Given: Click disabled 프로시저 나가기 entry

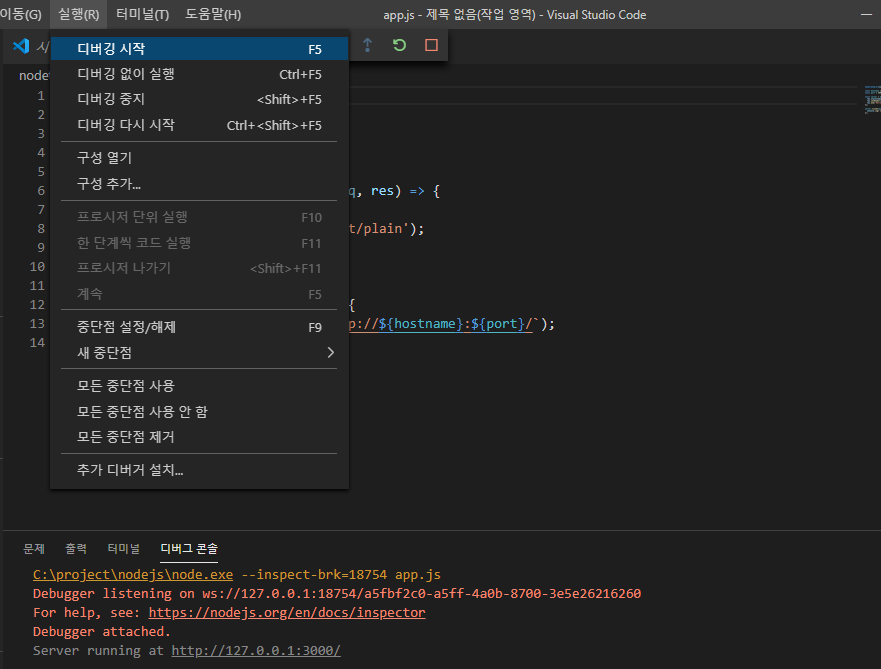Looking at the screenshot, I should pyautogui.click(x=199, y=268).
